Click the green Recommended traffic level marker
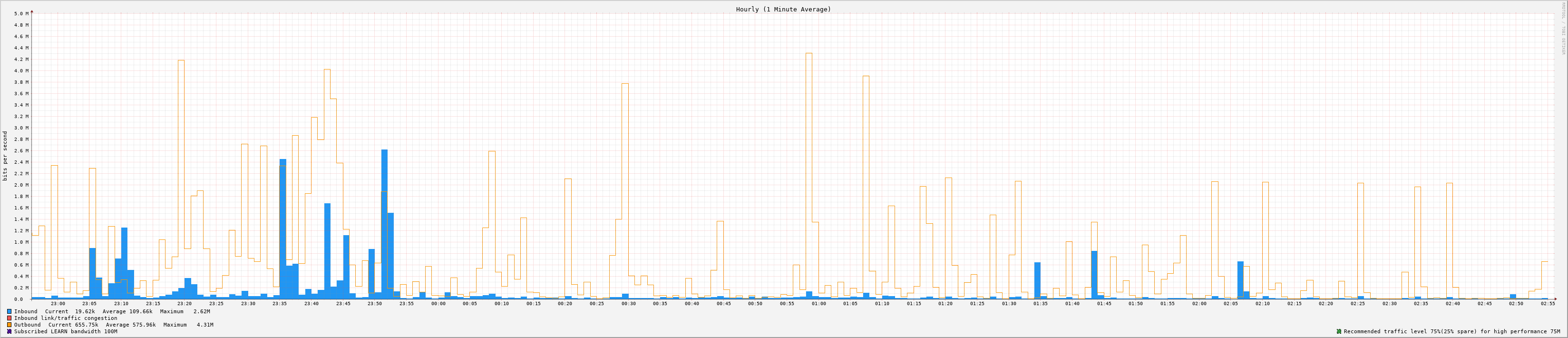The width and height of the screenshot is (1568, 338). [1338, 331]
